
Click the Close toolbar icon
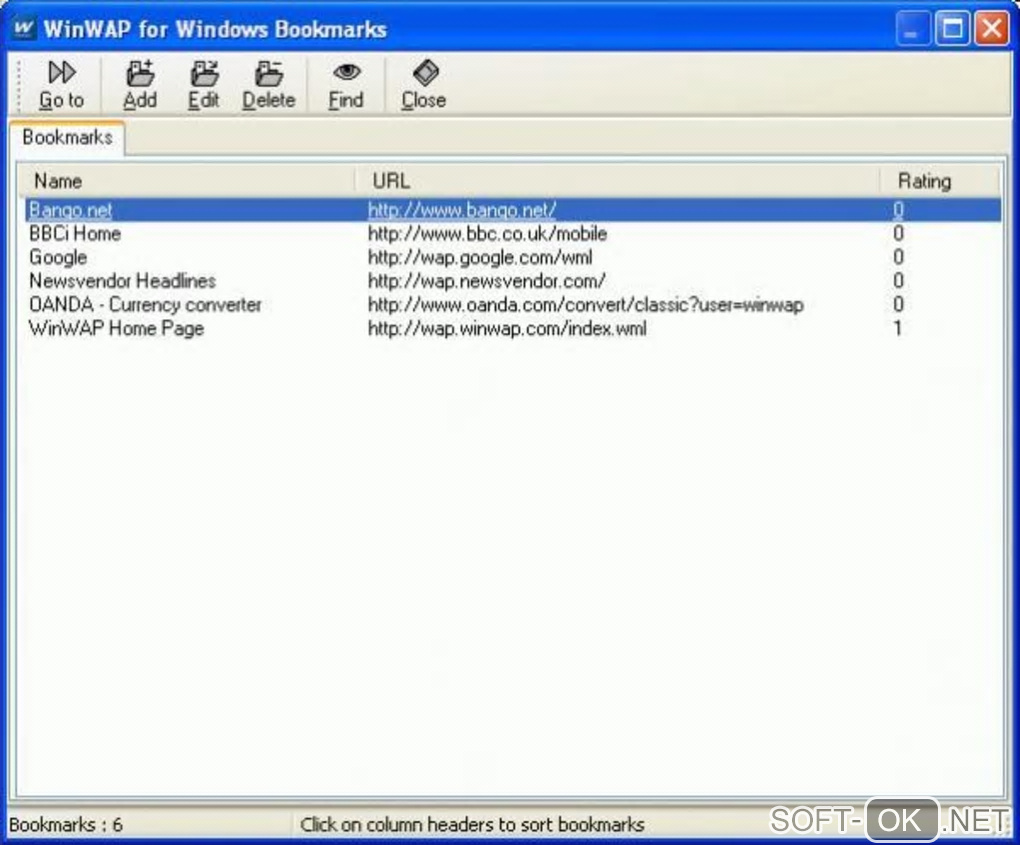pyautogui.click(x=424, y=85)
